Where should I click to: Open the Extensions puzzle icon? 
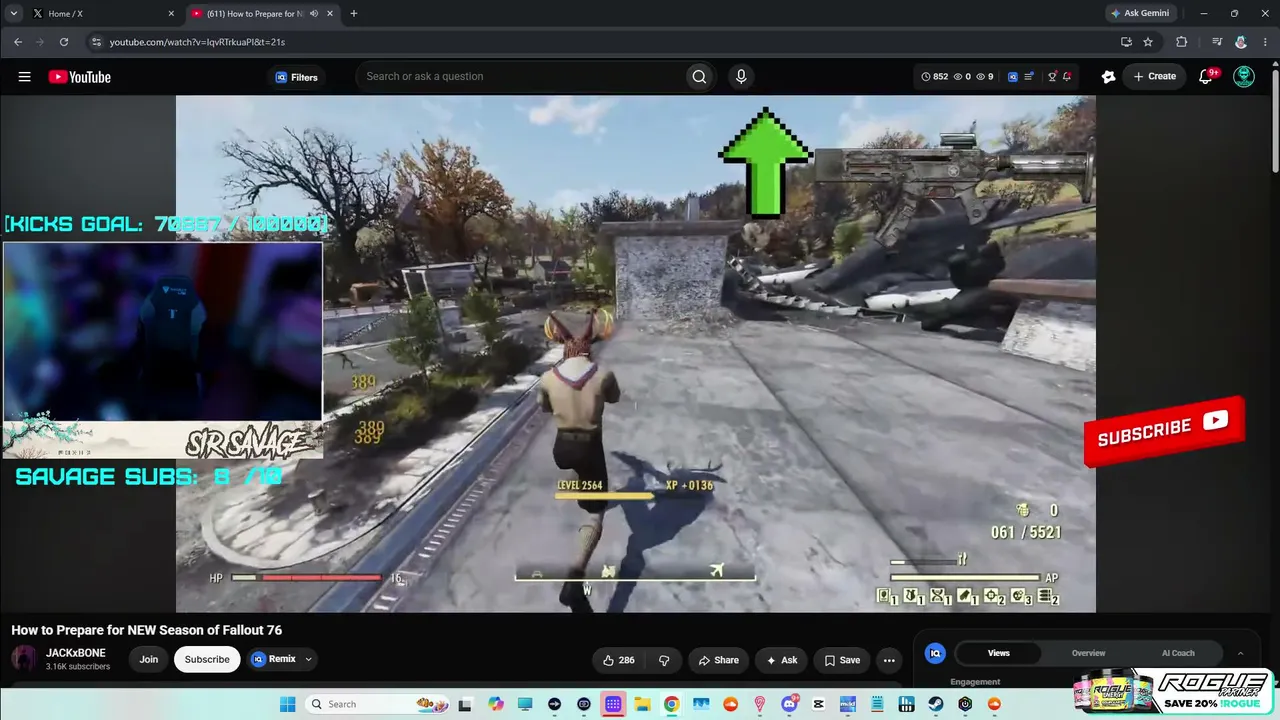[x=1181, y=42]
